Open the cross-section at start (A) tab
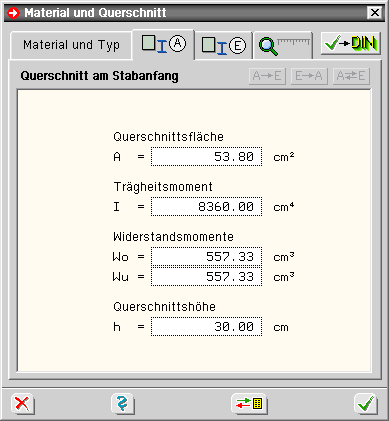The width and height of the screenshot is (389, 421). pyautogui.click(x=163, y=44)
